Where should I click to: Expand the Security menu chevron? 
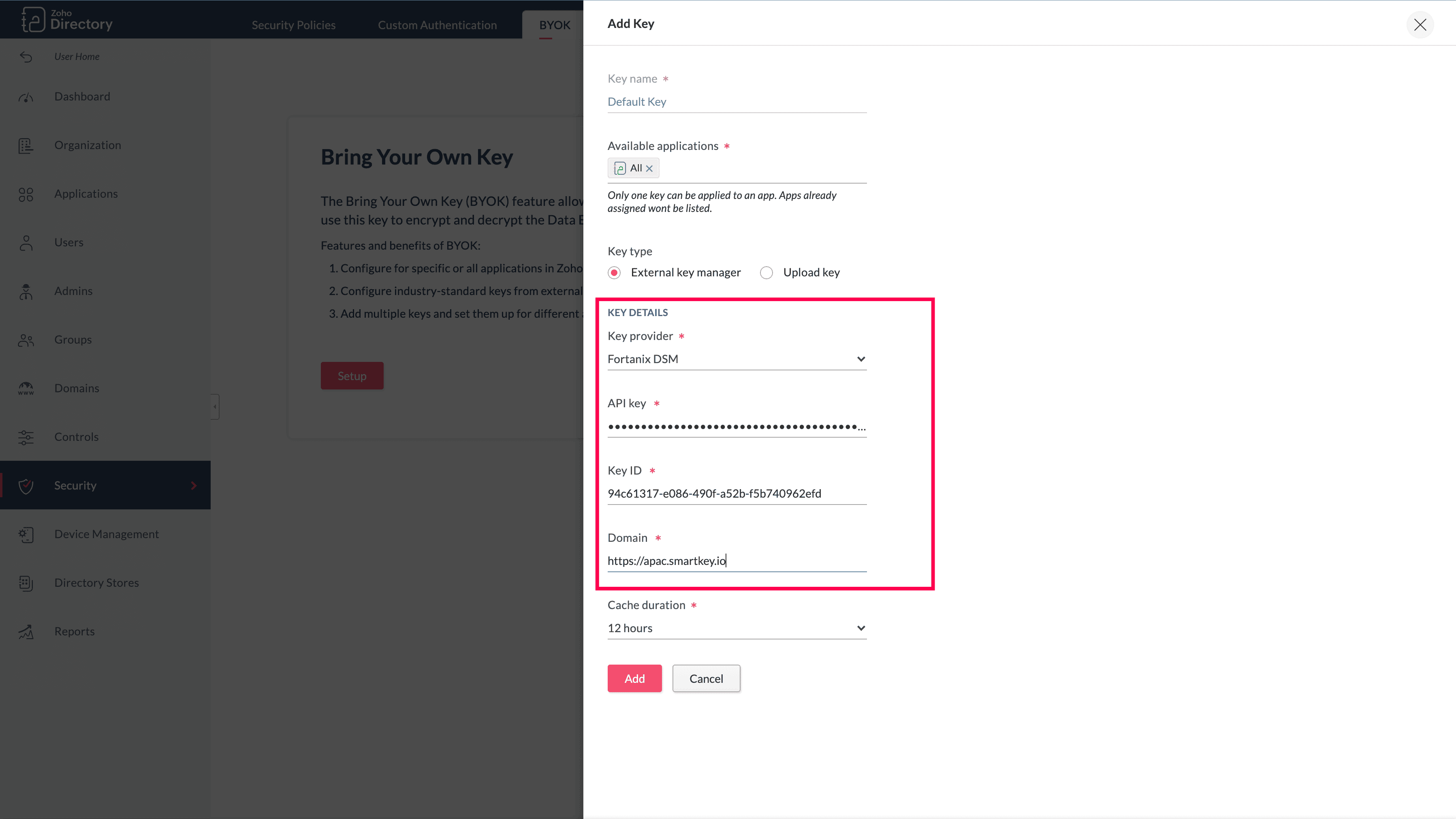click(194, 486)
